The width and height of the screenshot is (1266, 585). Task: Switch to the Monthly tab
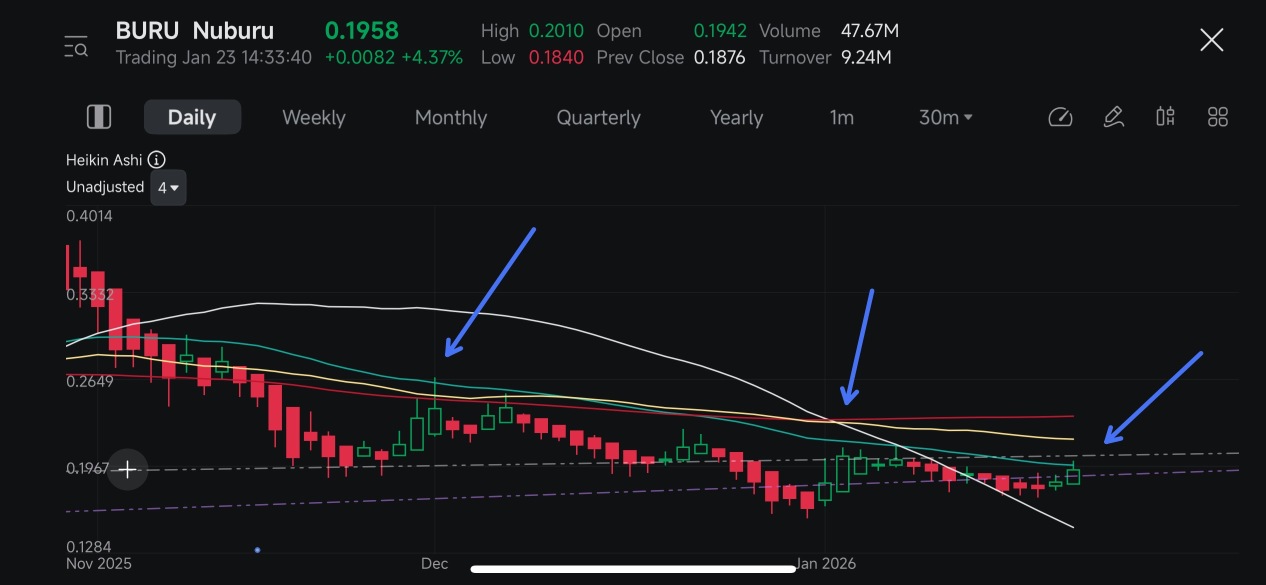click(x=451, y=117)
